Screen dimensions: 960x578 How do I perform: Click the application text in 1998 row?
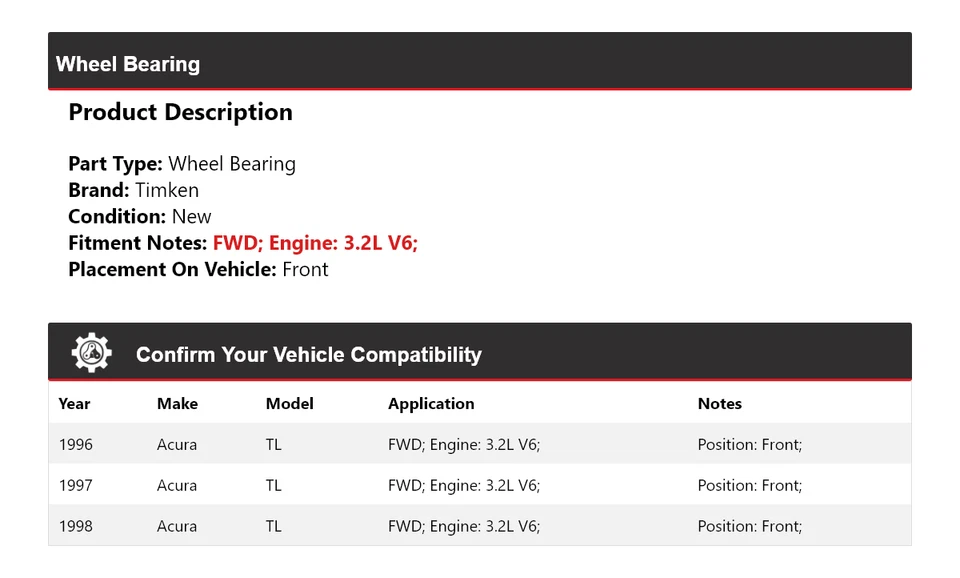(464, 526)
